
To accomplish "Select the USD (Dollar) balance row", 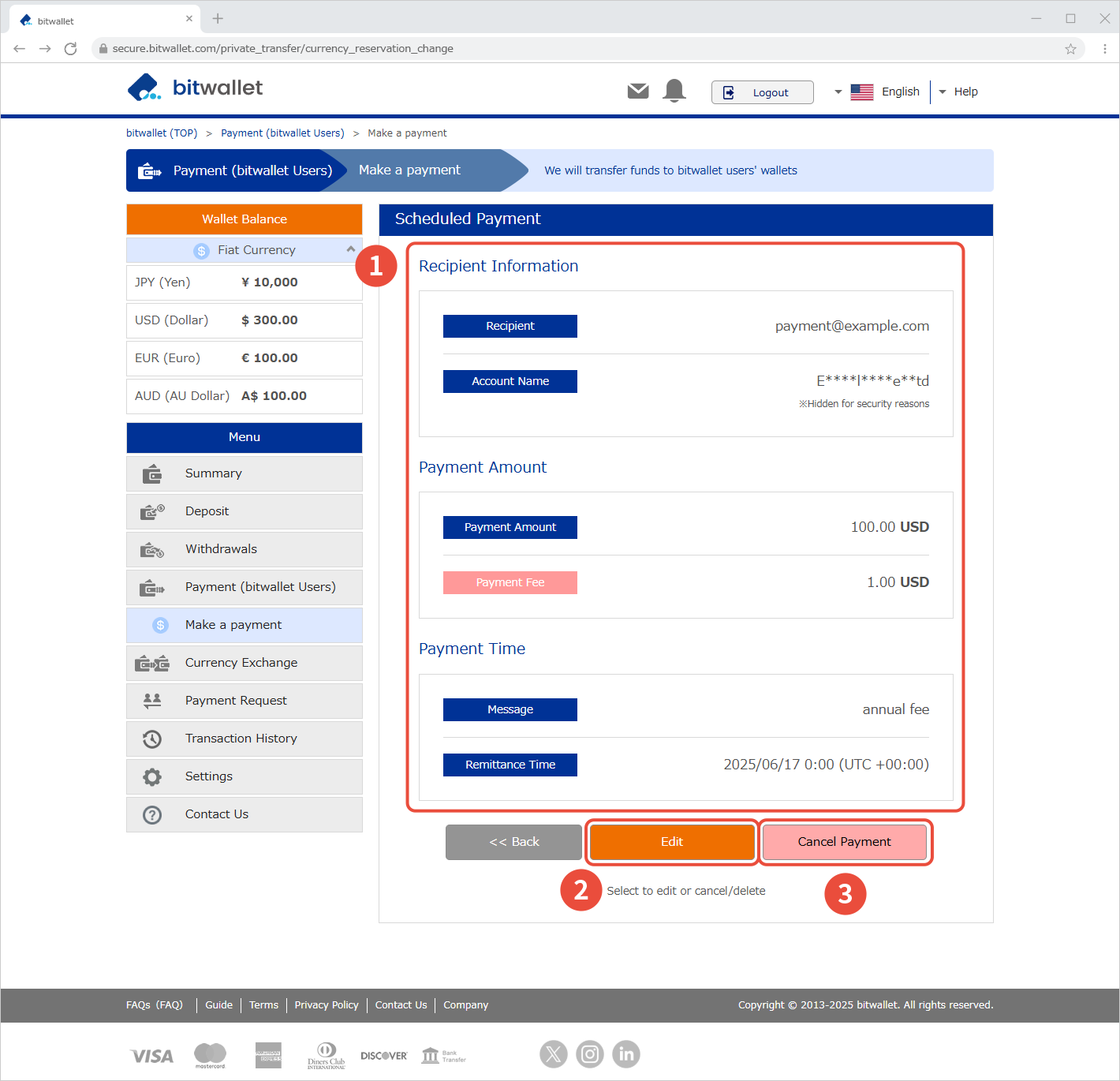I will pyautogui.click(x=245, y=321).
